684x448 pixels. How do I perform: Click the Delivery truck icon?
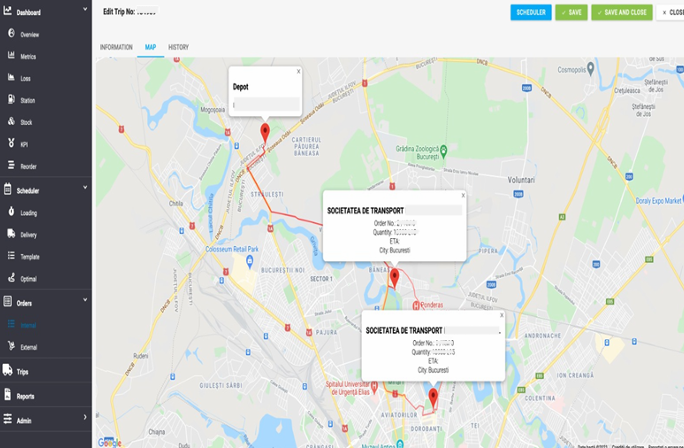pos(11,233)
